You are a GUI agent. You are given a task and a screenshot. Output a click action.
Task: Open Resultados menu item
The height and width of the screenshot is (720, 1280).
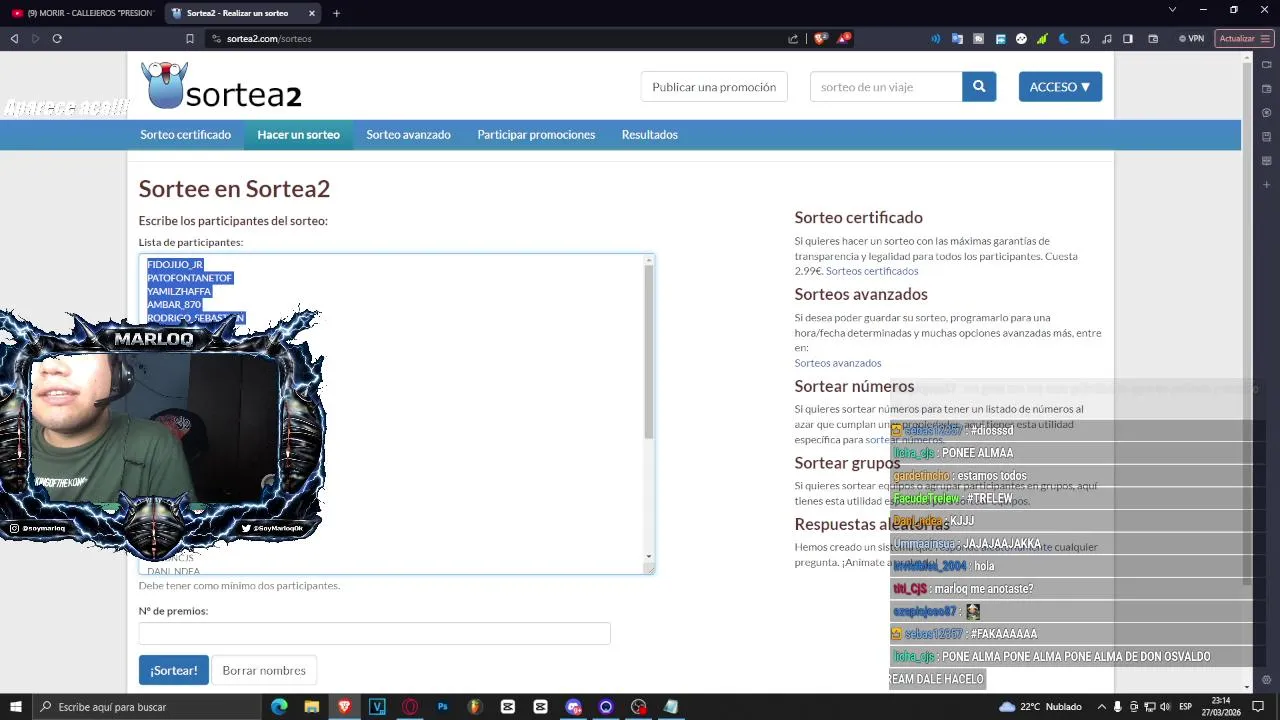pos(649,135)
